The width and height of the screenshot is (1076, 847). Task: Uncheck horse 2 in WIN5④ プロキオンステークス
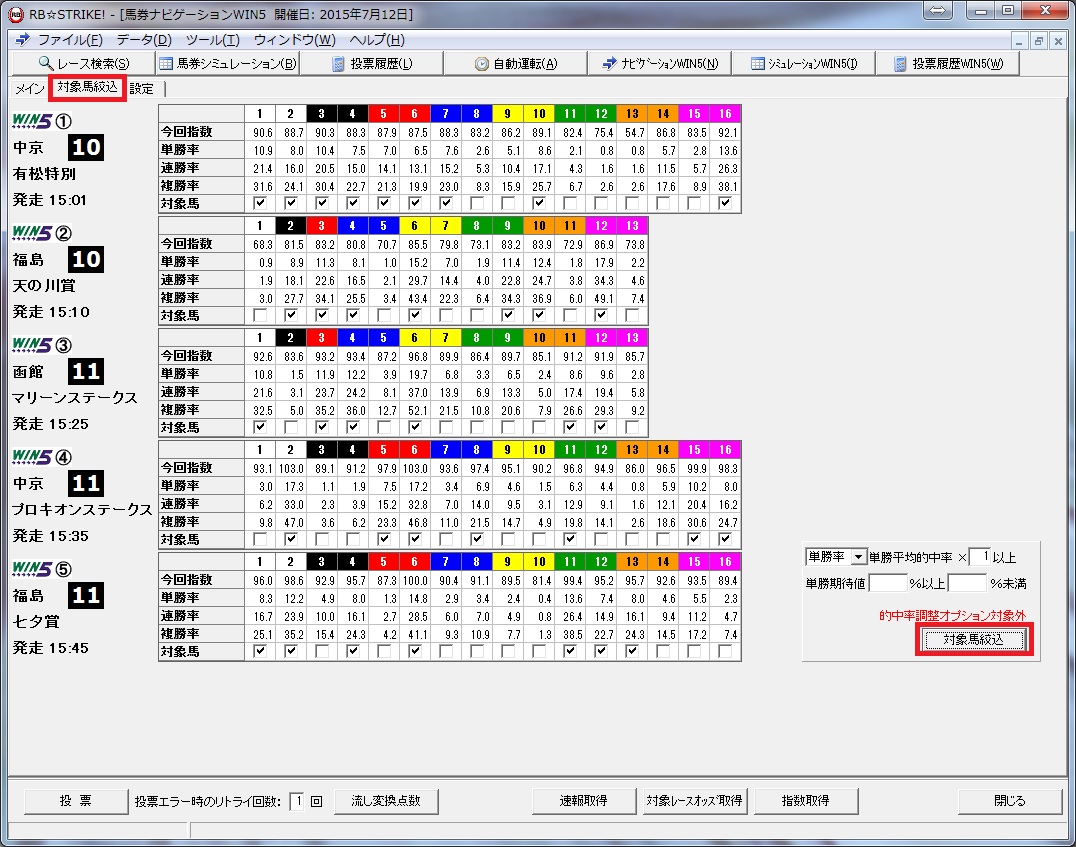[290, 539]
